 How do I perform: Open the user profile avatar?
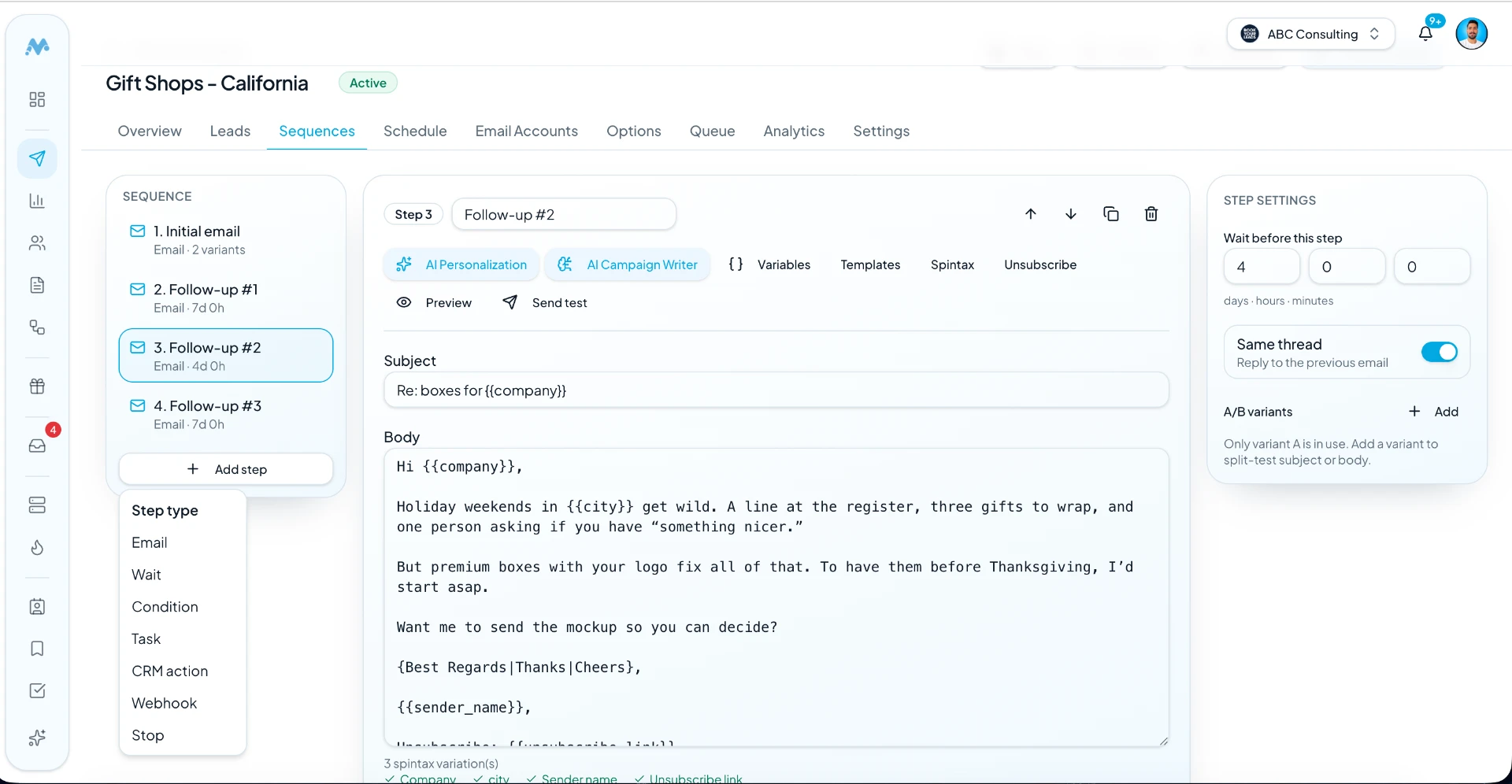1471,34
